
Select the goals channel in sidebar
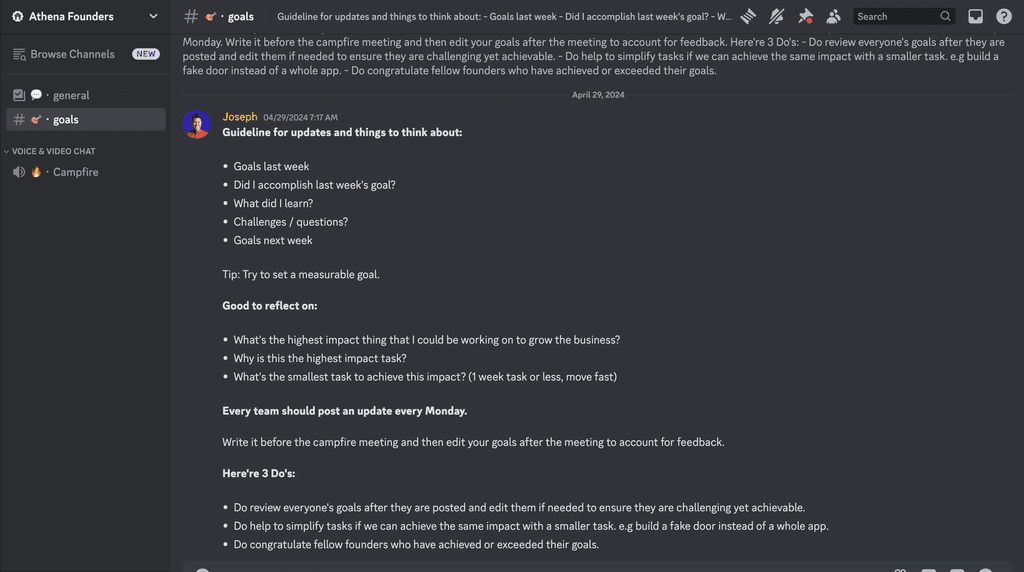point(86,119)
